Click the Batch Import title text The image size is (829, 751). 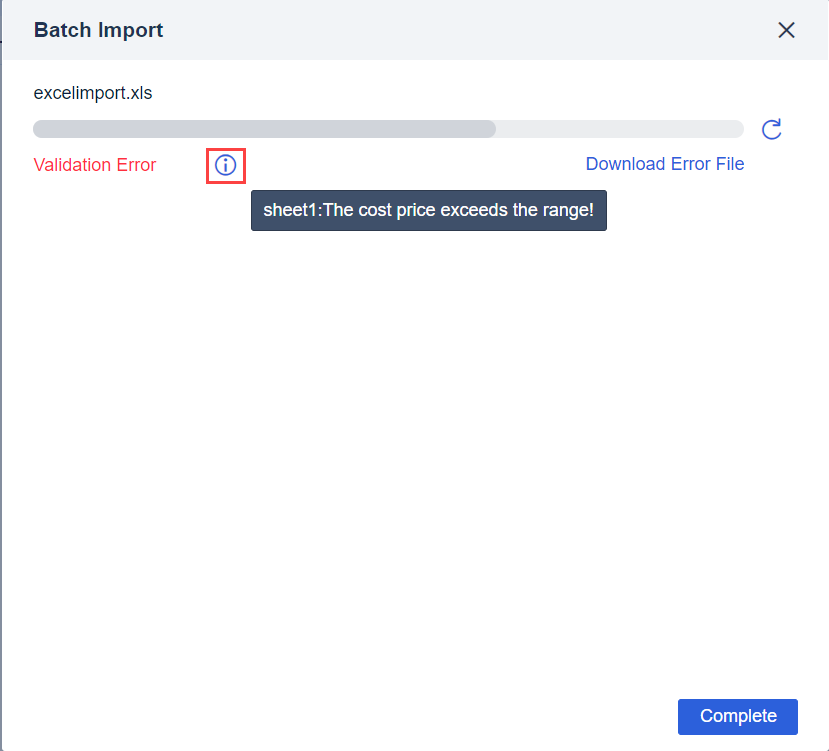pos(97,30)
